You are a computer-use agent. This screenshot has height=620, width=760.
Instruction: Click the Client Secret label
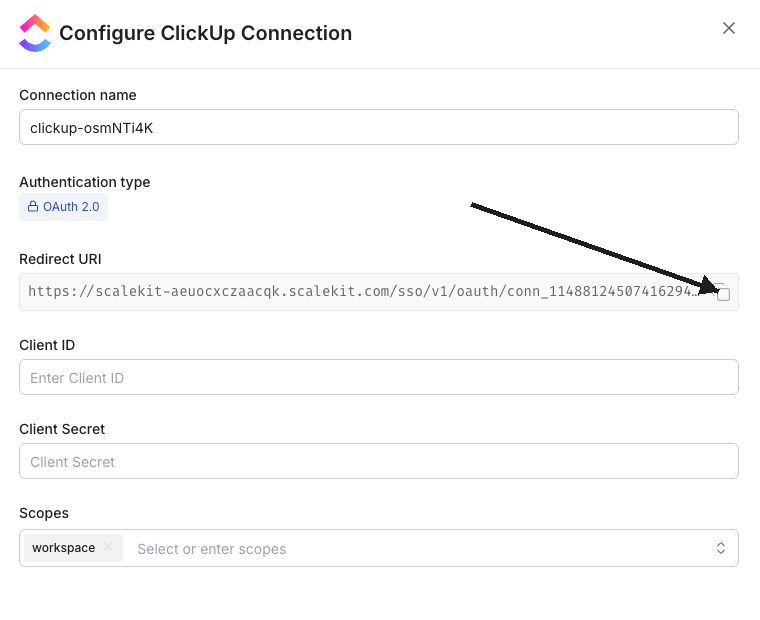(x=62, y=429)
